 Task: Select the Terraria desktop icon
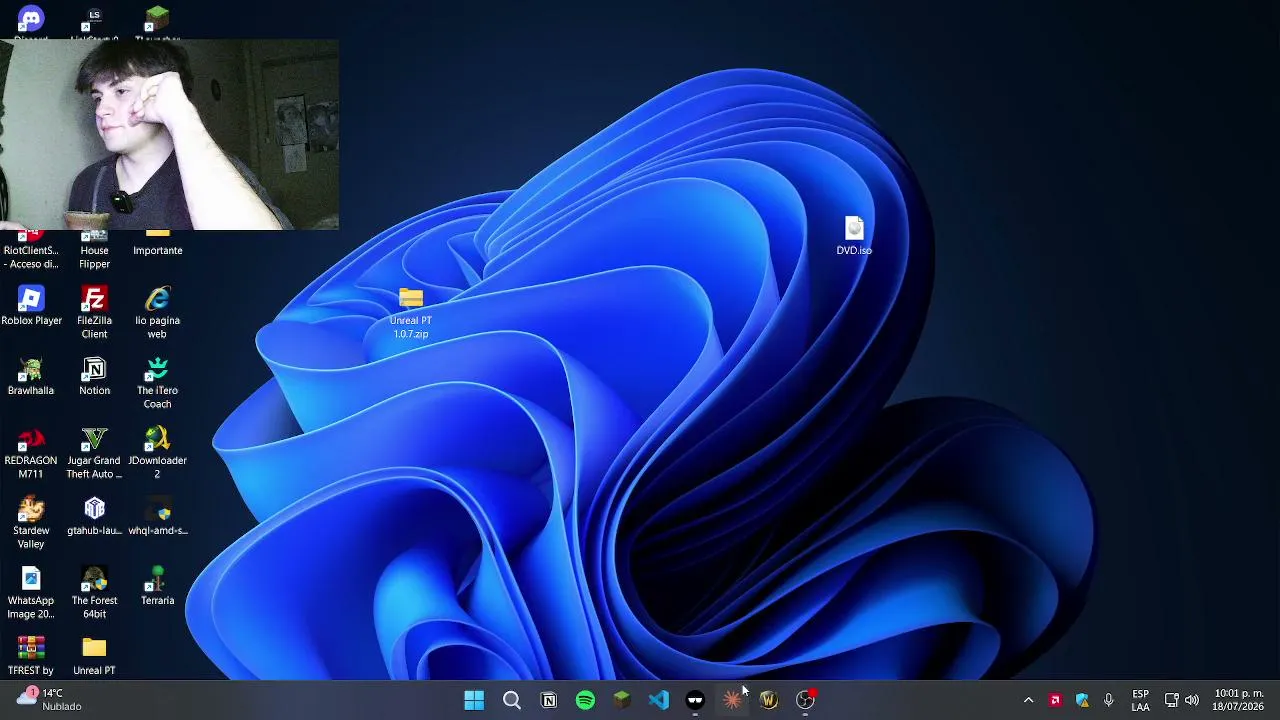[x=157, y=586]
